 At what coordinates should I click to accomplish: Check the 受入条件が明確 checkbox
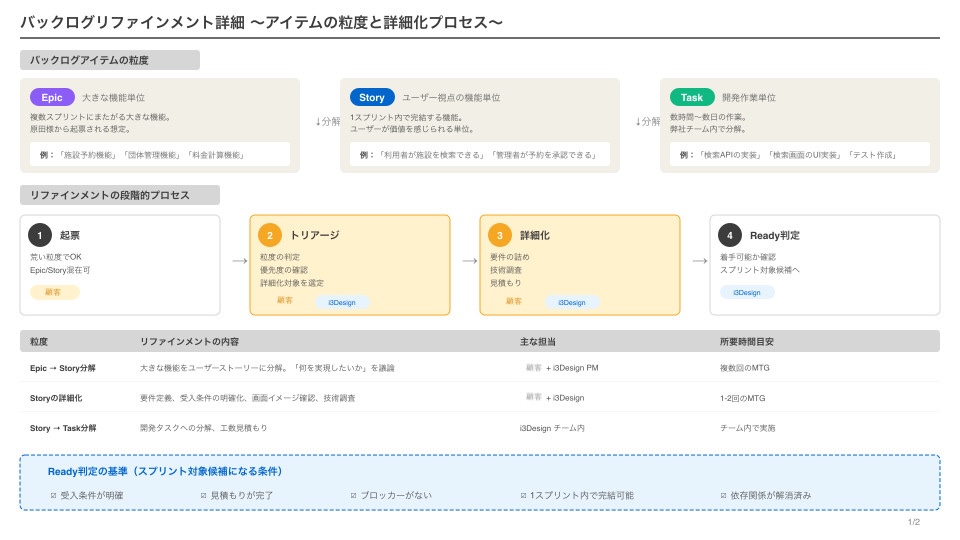[x=54, y=495]
